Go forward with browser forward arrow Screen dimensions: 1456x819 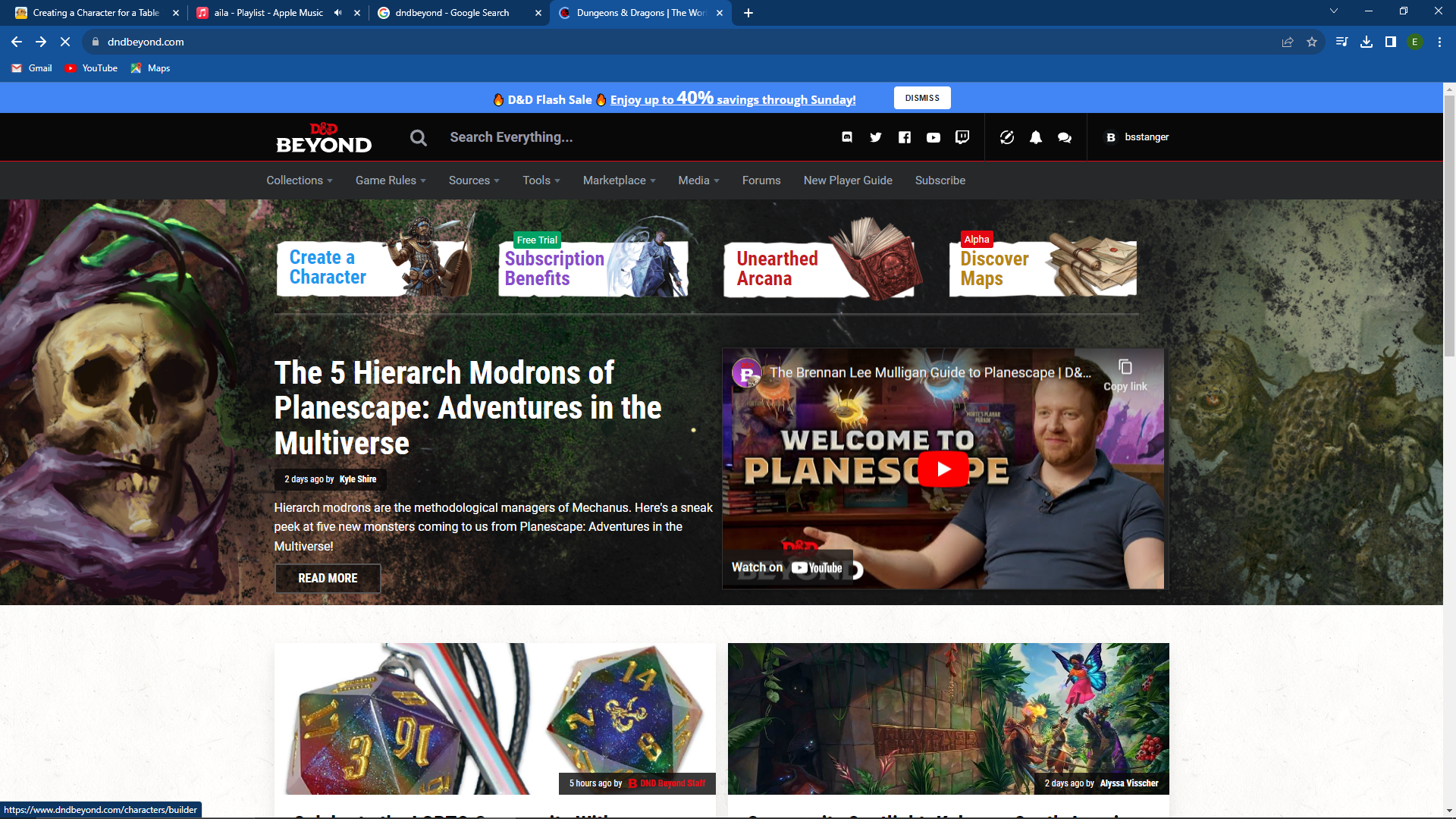coord(41,42)
